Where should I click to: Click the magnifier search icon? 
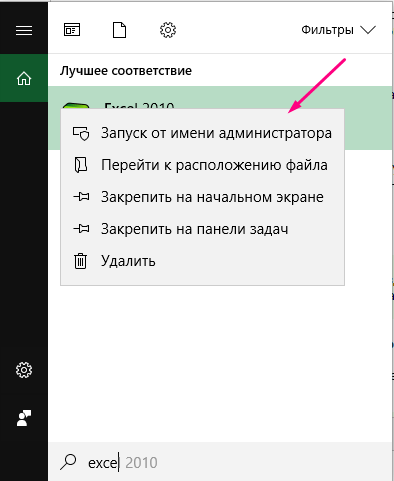point(68,462)
